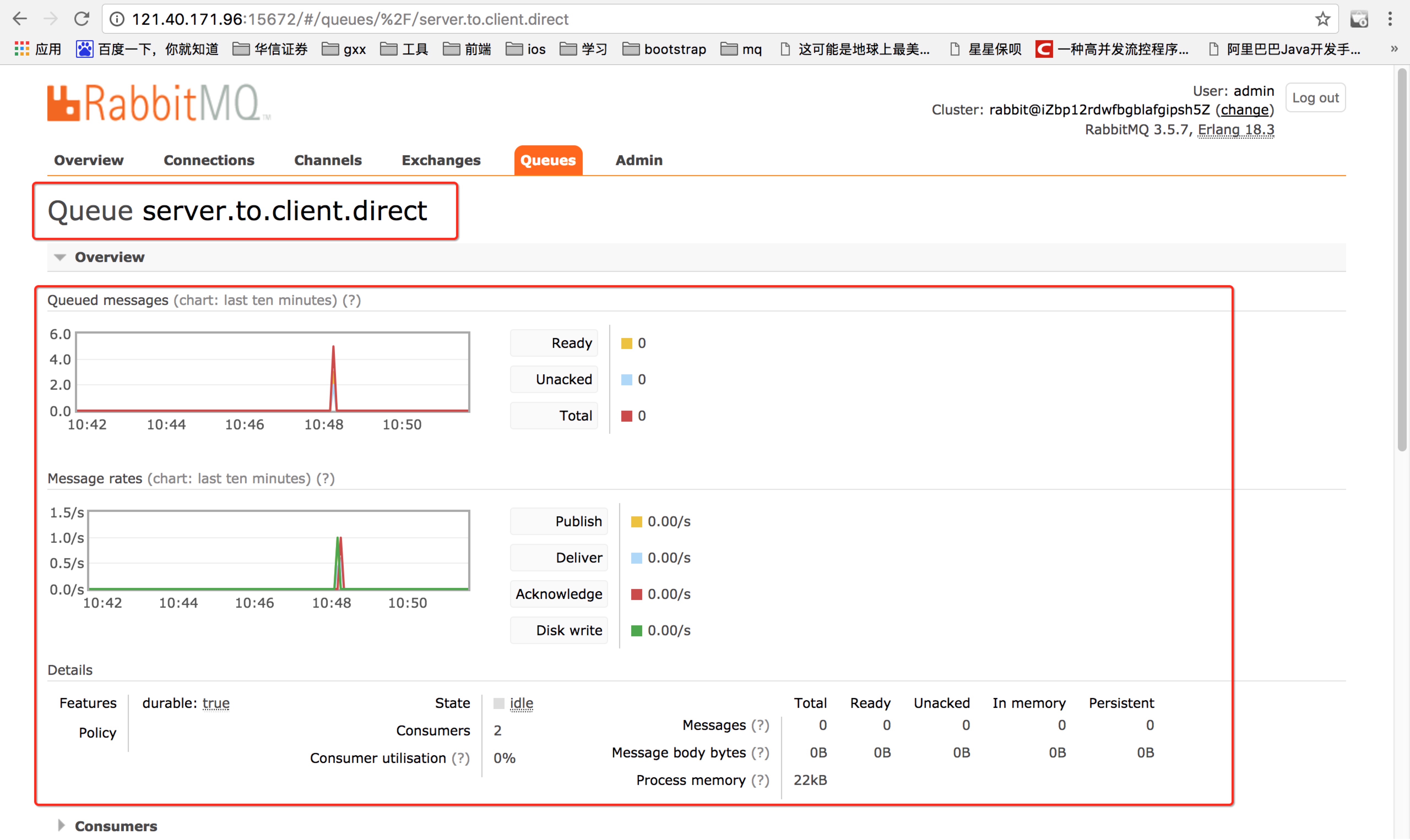Switch to the Connections tab
The image size is (1410, 840).
click(209, 160)
